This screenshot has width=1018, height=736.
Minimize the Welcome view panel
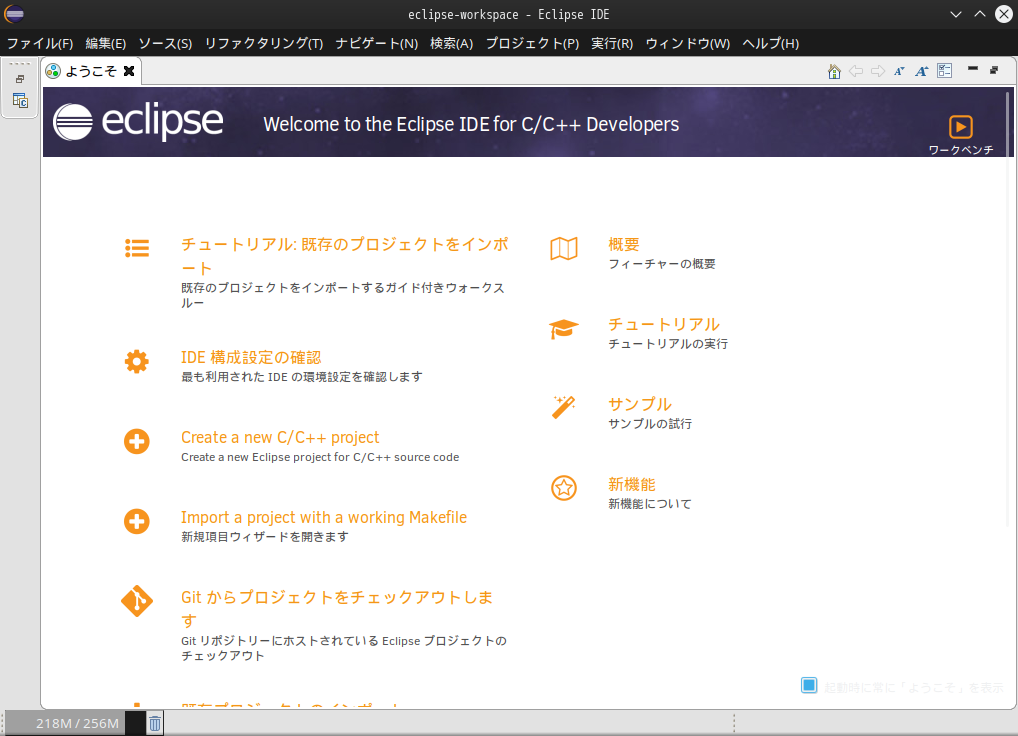(x=973, y=68)
